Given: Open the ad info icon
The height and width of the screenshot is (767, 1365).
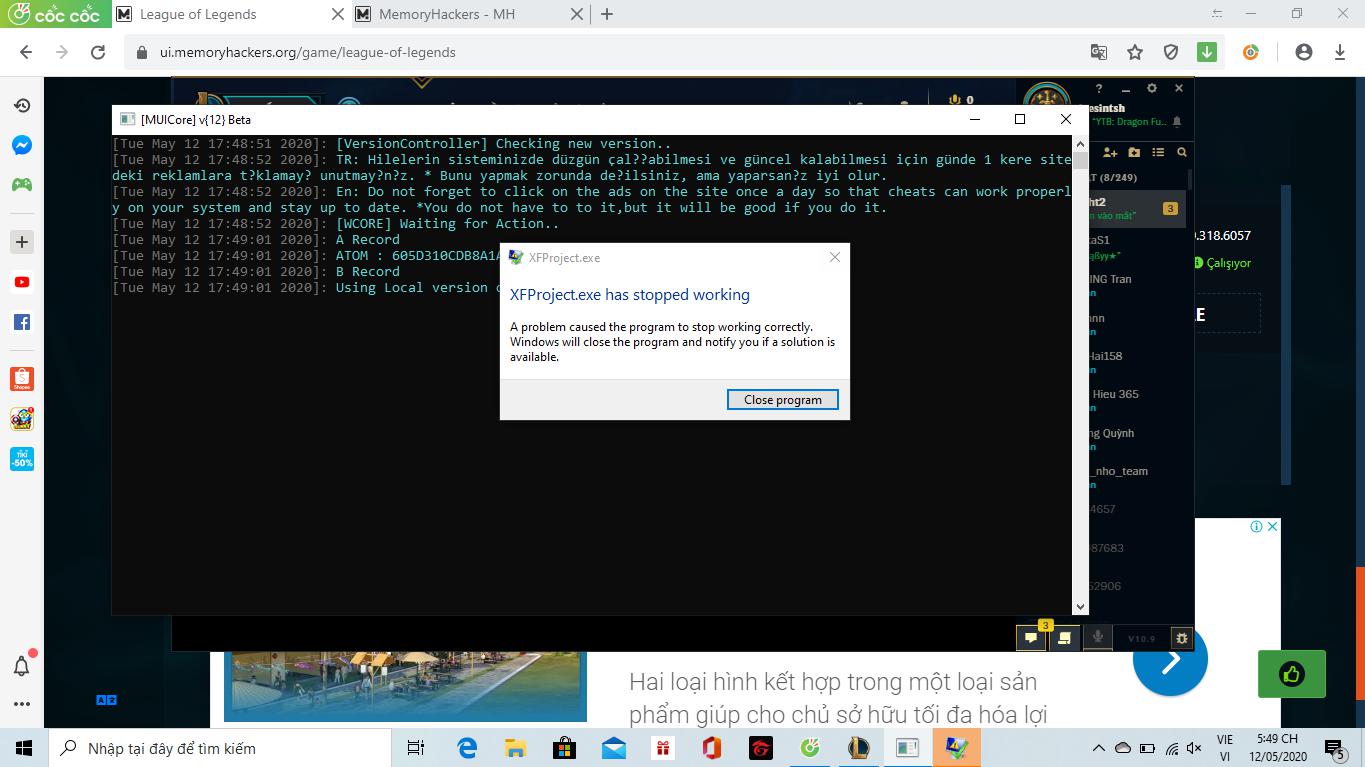Looking at the screenshot, I should [1257, 526].
